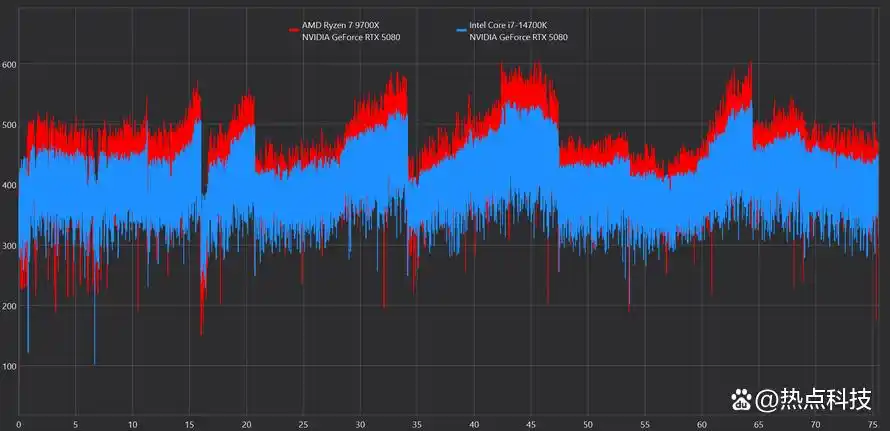The height and width of the screenshot is (431, 890).
Task: Click the 600 label on the y-axis
Action: click(9, 64)
